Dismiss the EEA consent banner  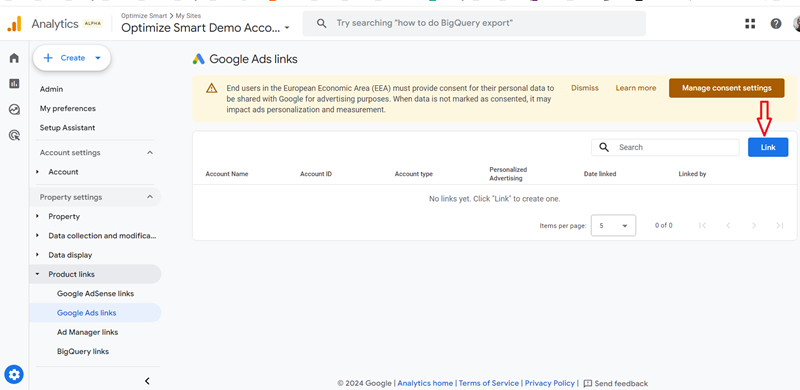tap(585, 88)
